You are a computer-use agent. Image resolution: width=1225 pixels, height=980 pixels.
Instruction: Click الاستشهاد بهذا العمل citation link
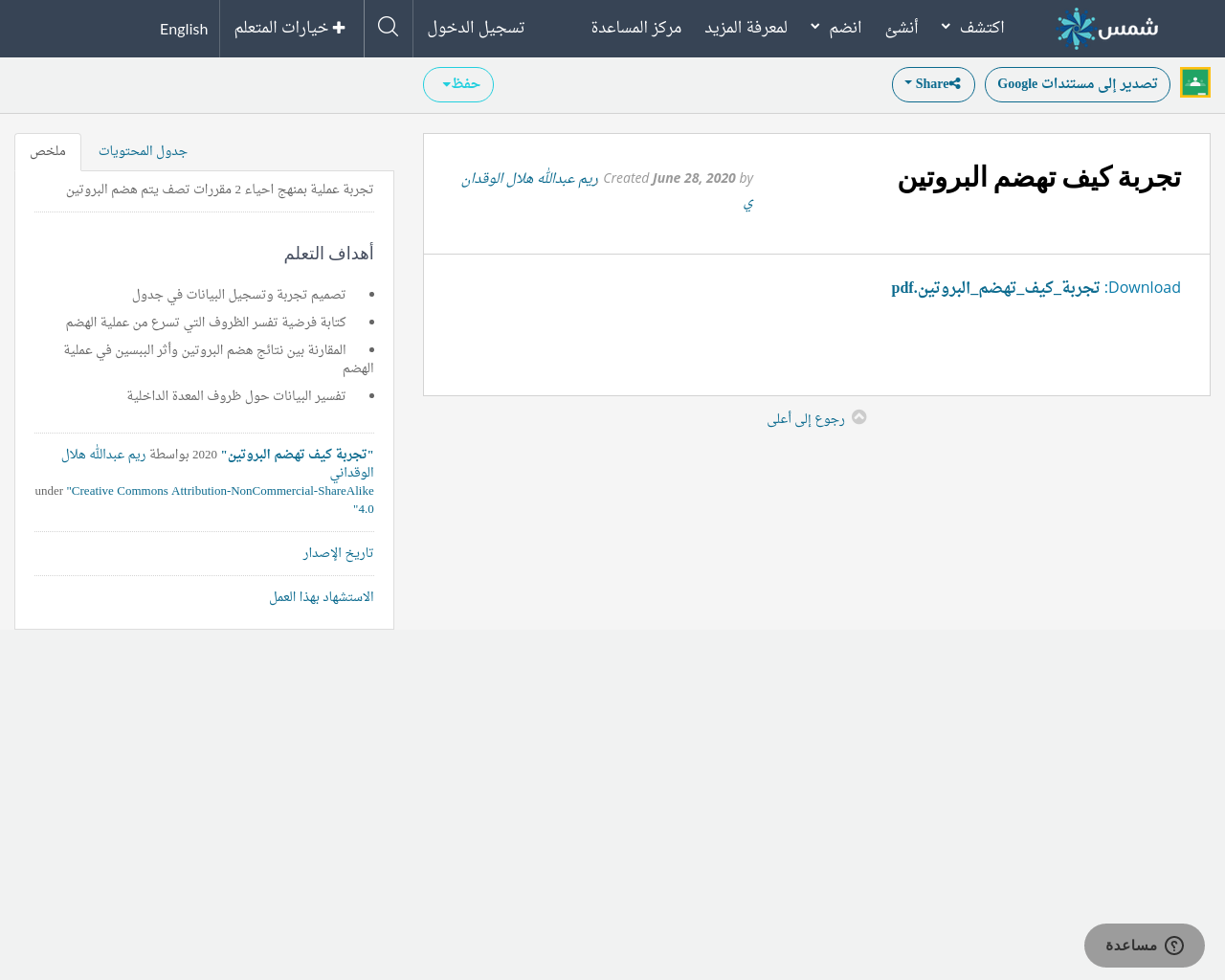point(322,597)
